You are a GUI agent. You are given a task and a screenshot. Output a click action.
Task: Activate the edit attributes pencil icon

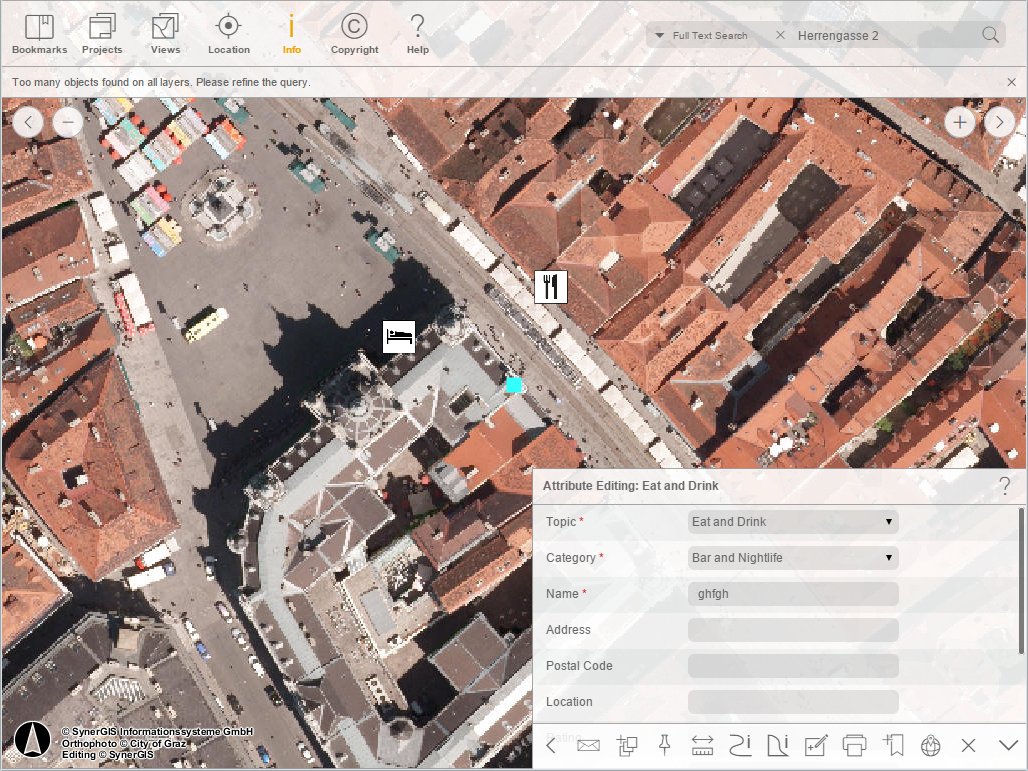[815, 745]
